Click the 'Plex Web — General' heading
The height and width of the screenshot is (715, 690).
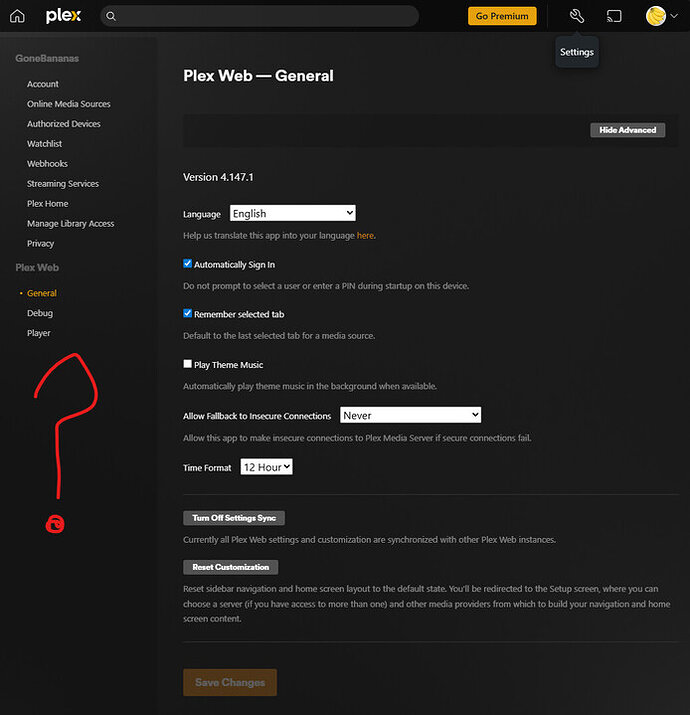[258, 76]
